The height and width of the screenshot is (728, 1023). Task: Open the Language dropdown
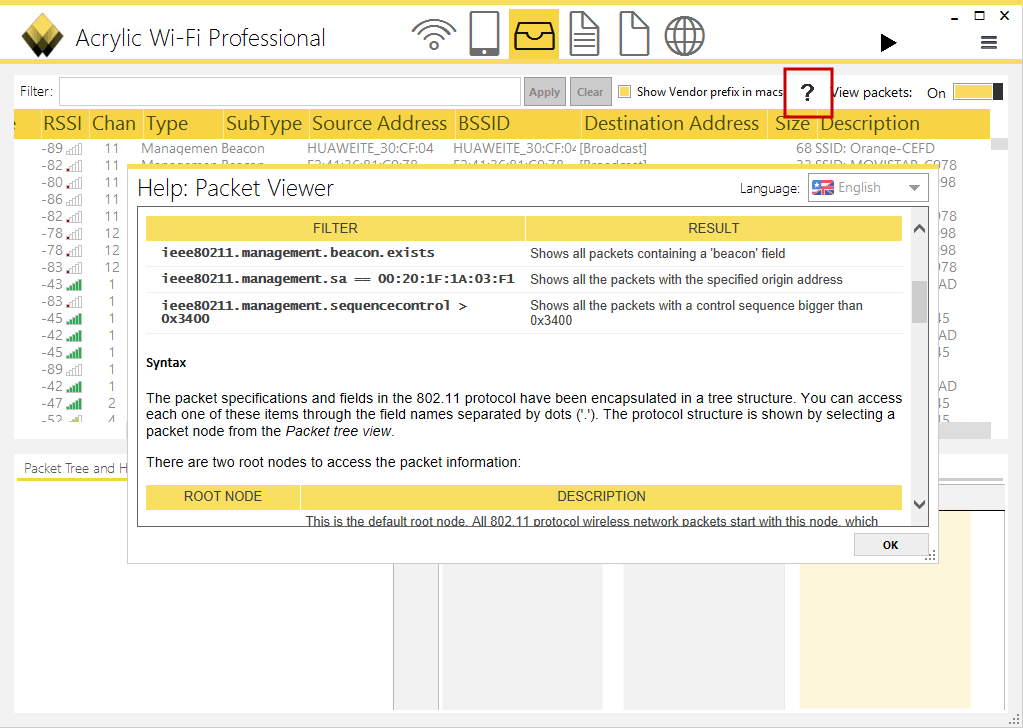pos(915,187)
